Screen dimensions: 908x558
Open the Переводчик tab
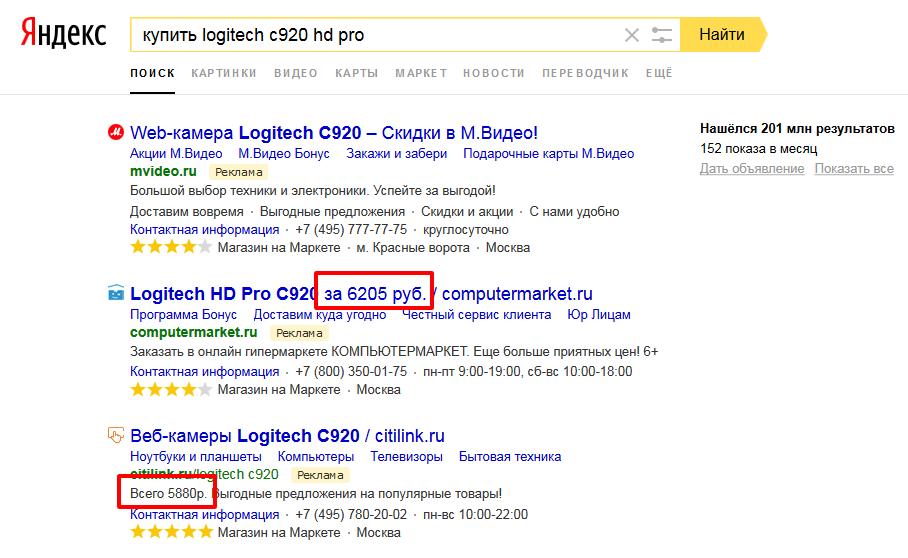[x=585, y=74]
